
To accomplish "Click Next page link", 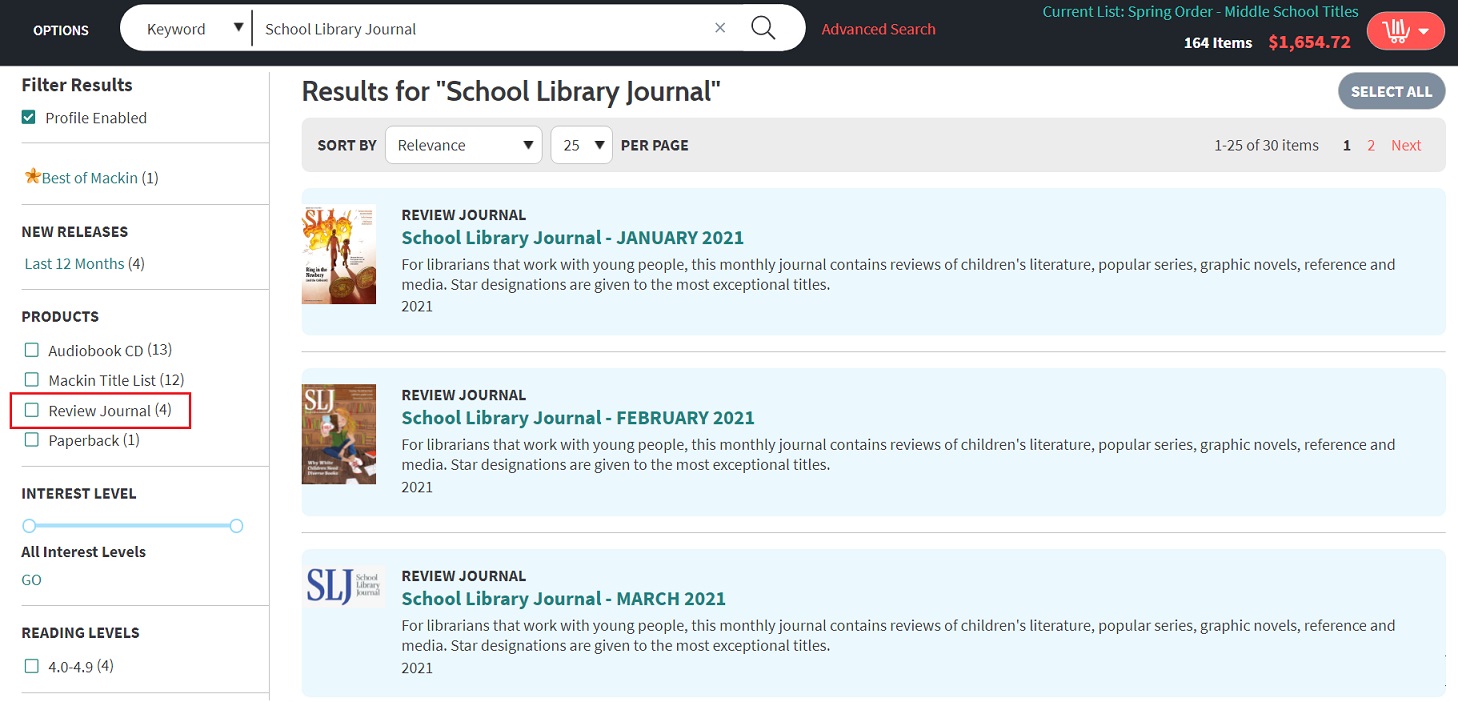I will coord(1405,145).
